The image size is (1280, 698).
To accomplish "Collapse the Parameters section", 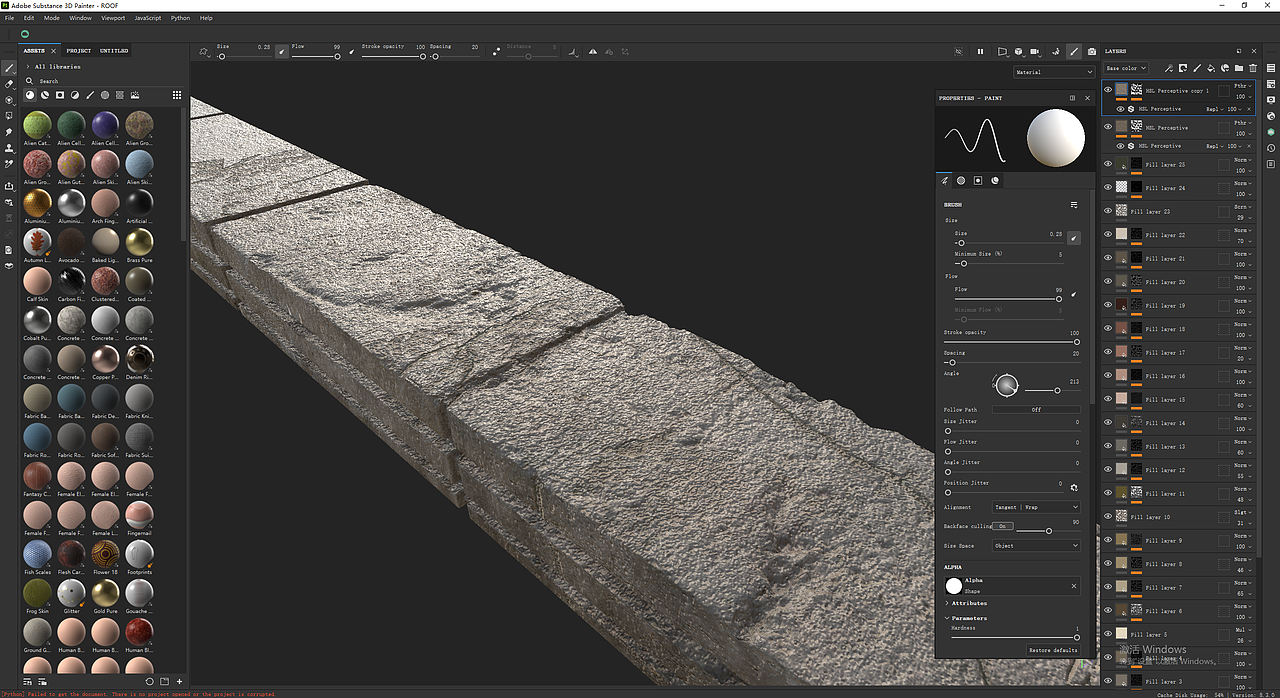I will [x=948, y=618].
